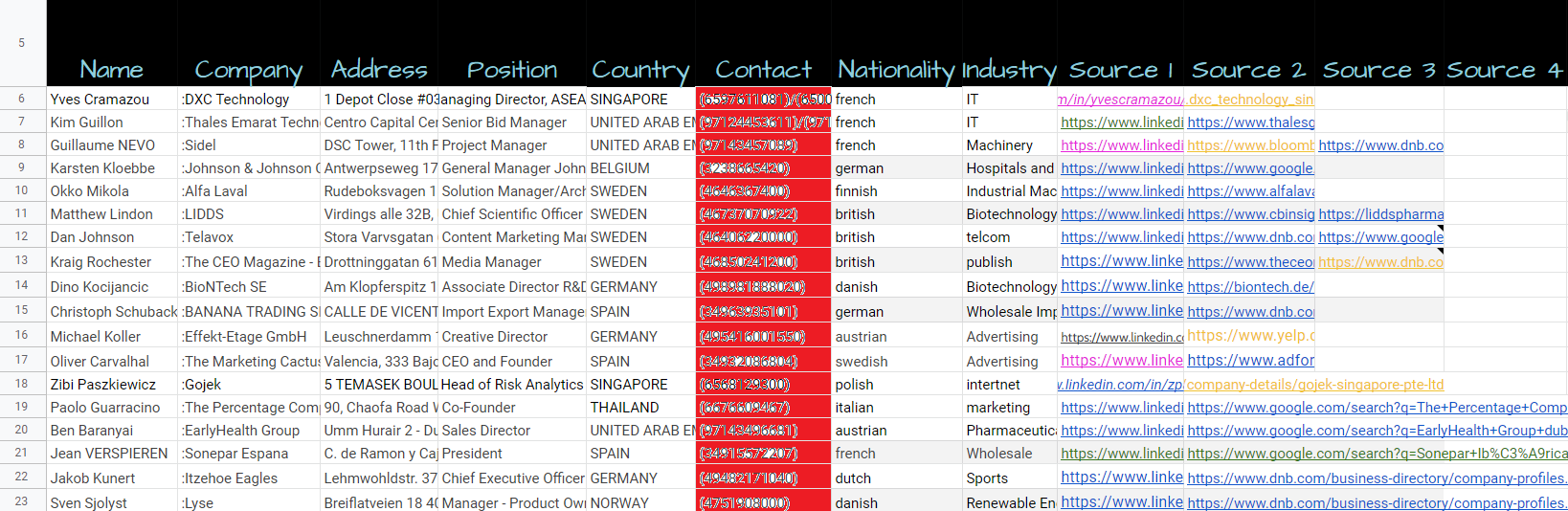Click the Jean VERSPIEREN name cell
Image resolution: width=1568 pixels, height=511 pixels.
112,453
